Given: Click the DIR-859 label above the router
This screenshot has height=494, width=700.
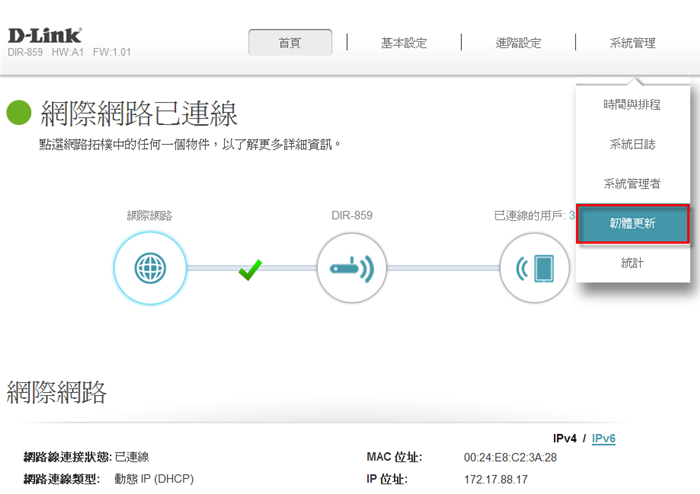Looking at the screenshot, I should point(352,215).
